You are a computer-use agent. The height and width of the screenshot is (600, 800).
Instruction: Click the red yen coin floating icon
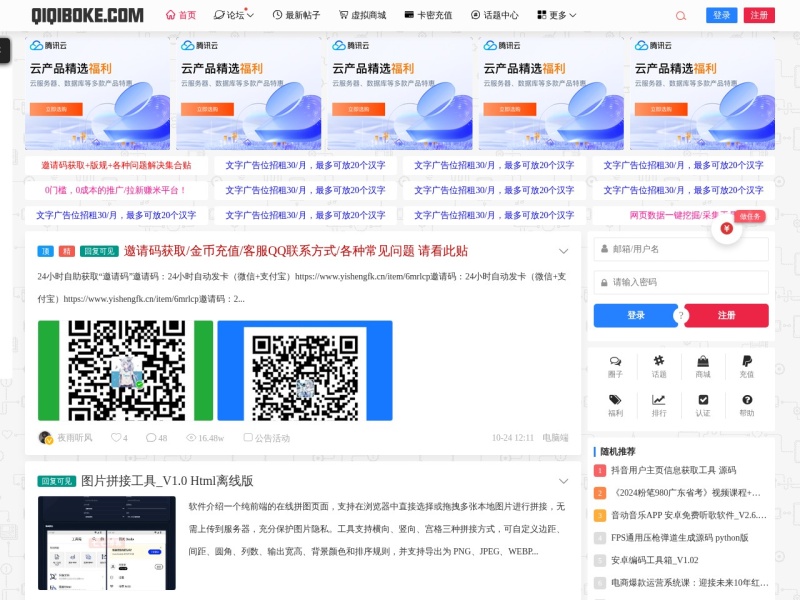[727, 229]
